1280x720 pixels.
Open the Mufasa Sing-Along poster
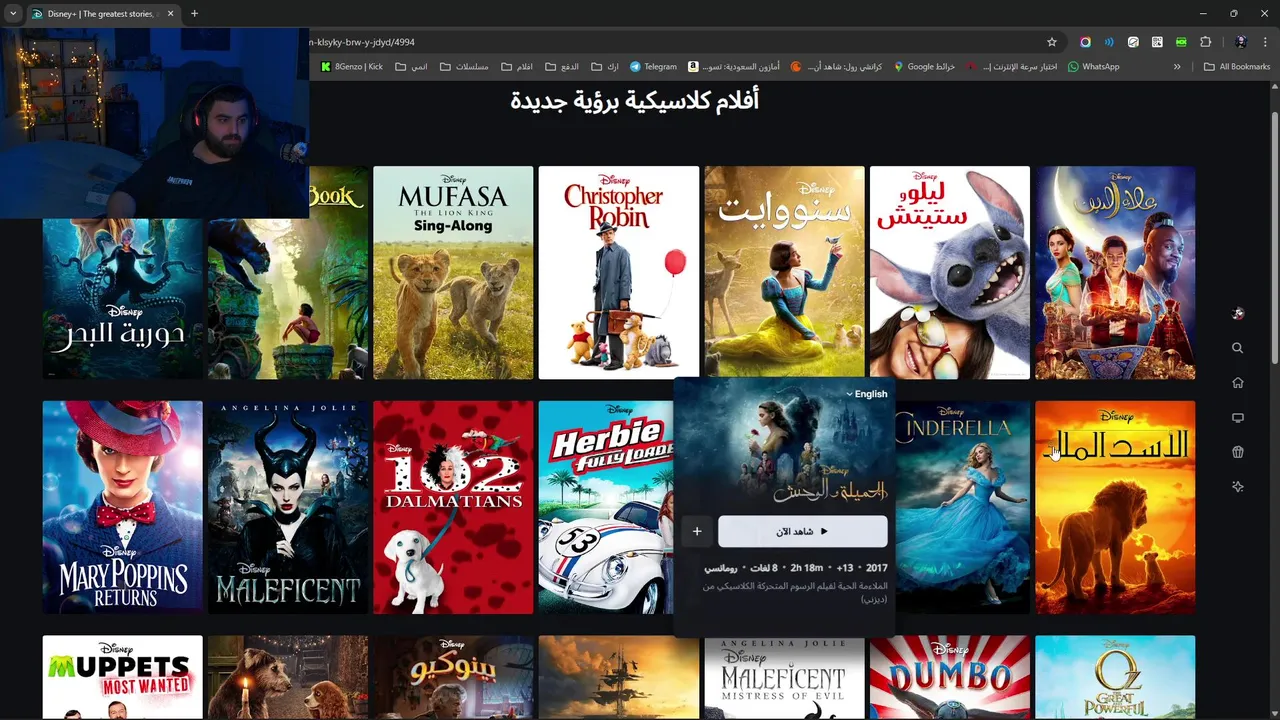click(x=453, y=272)
